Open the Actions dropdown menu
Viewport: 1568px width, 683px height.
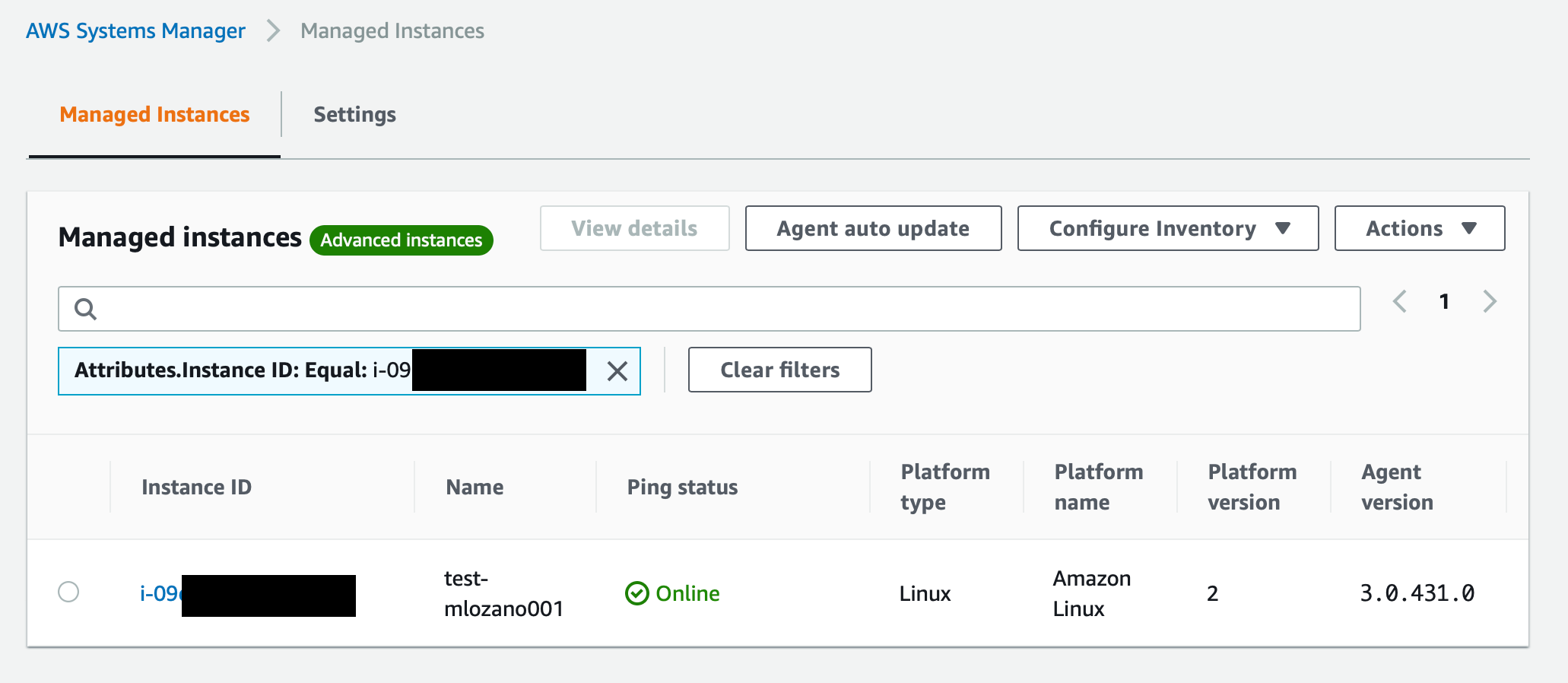[x=1419, y=228]
